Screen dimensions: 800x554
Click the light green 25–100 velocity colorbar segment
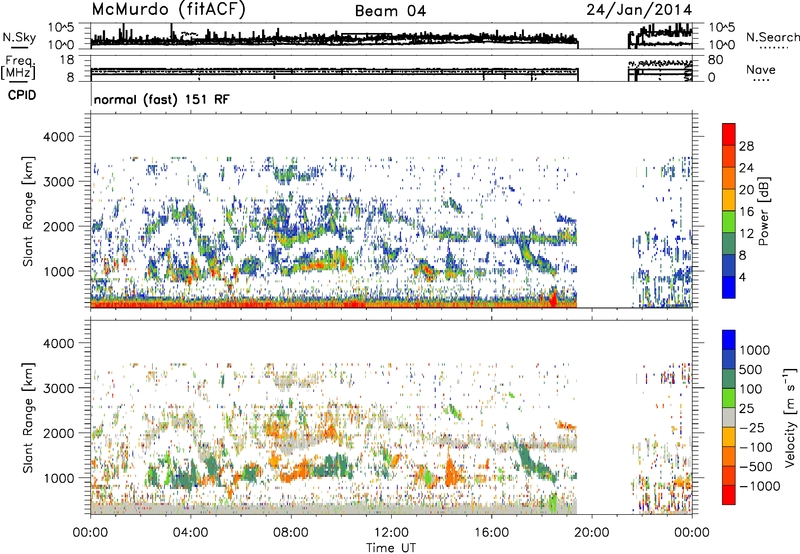[729, 398]
